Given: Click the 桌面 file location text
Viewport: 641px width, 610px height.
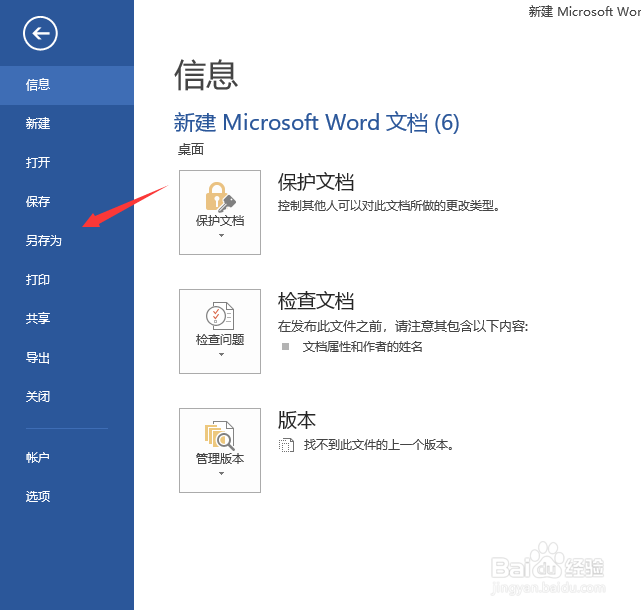Looking at the screenshot, I should (x=191, y=150).
